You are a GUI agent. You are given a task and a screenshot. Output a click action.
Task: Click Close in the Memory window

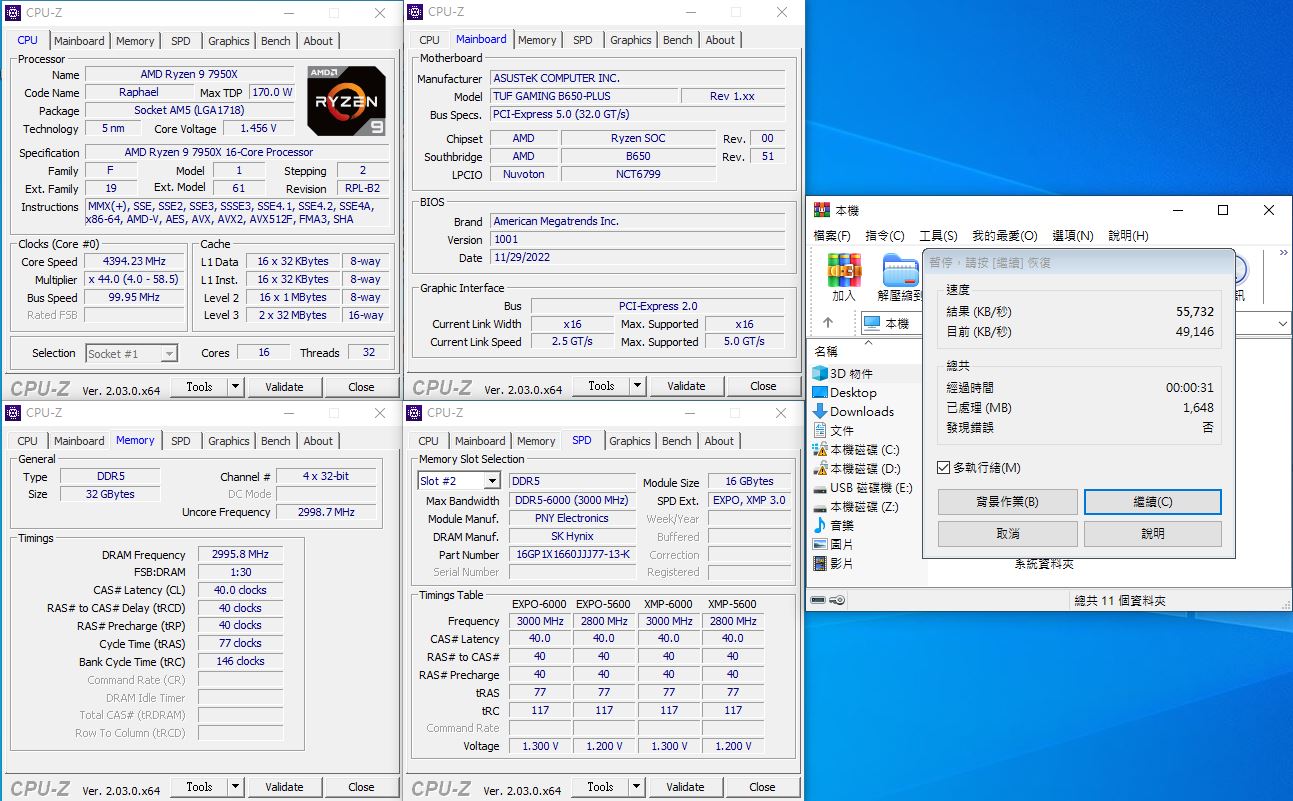tap(361, 787)
